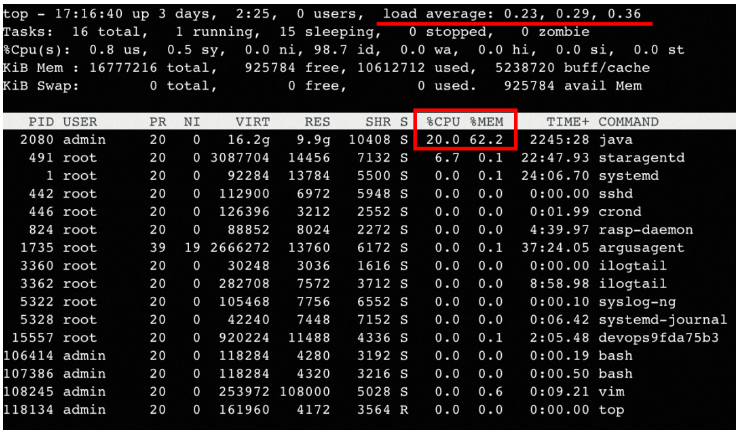Click the 9.9g RES value
This screenshot has height=432, width=741.
point(313,140)
